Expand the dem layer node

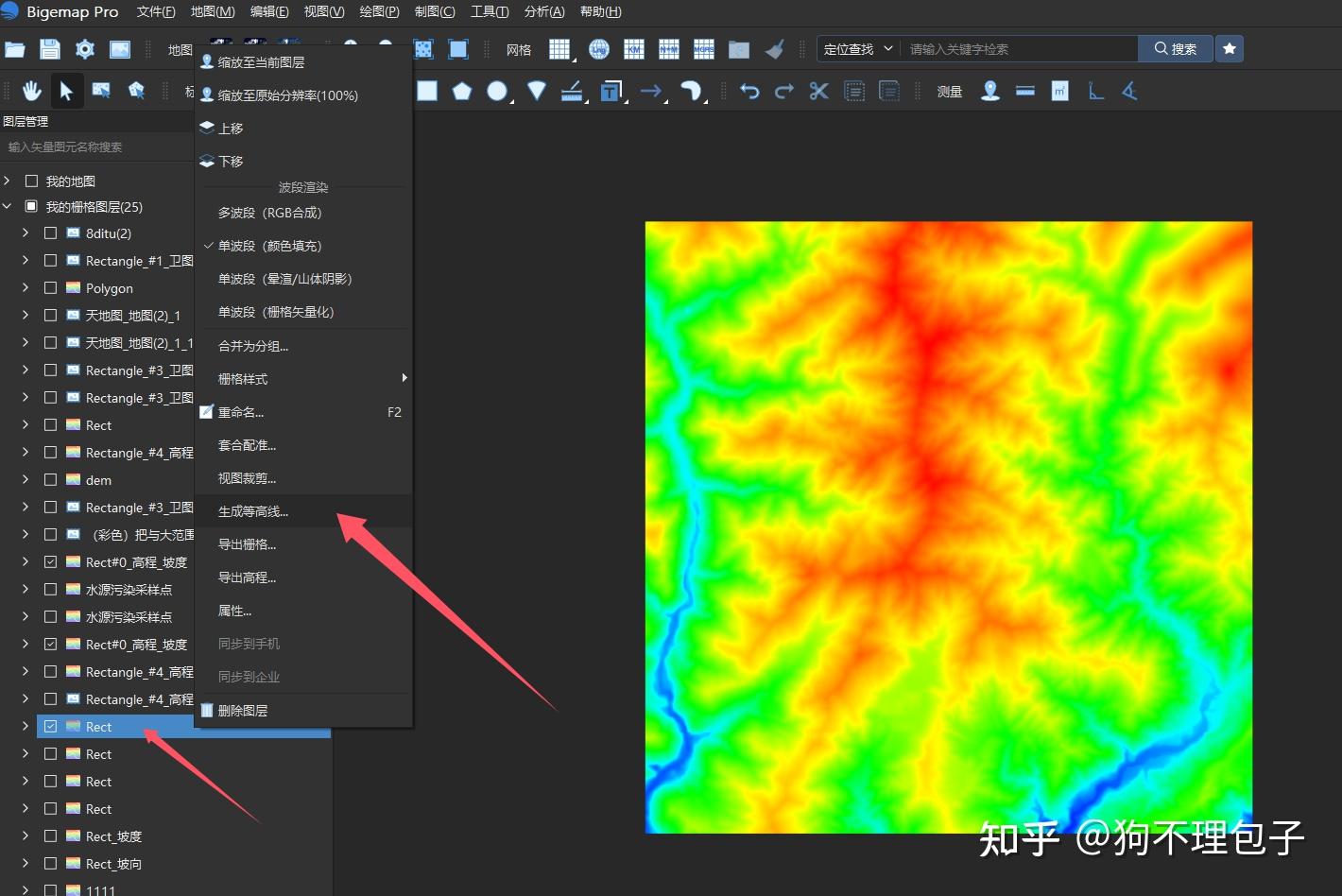click(x=26, y=479)
